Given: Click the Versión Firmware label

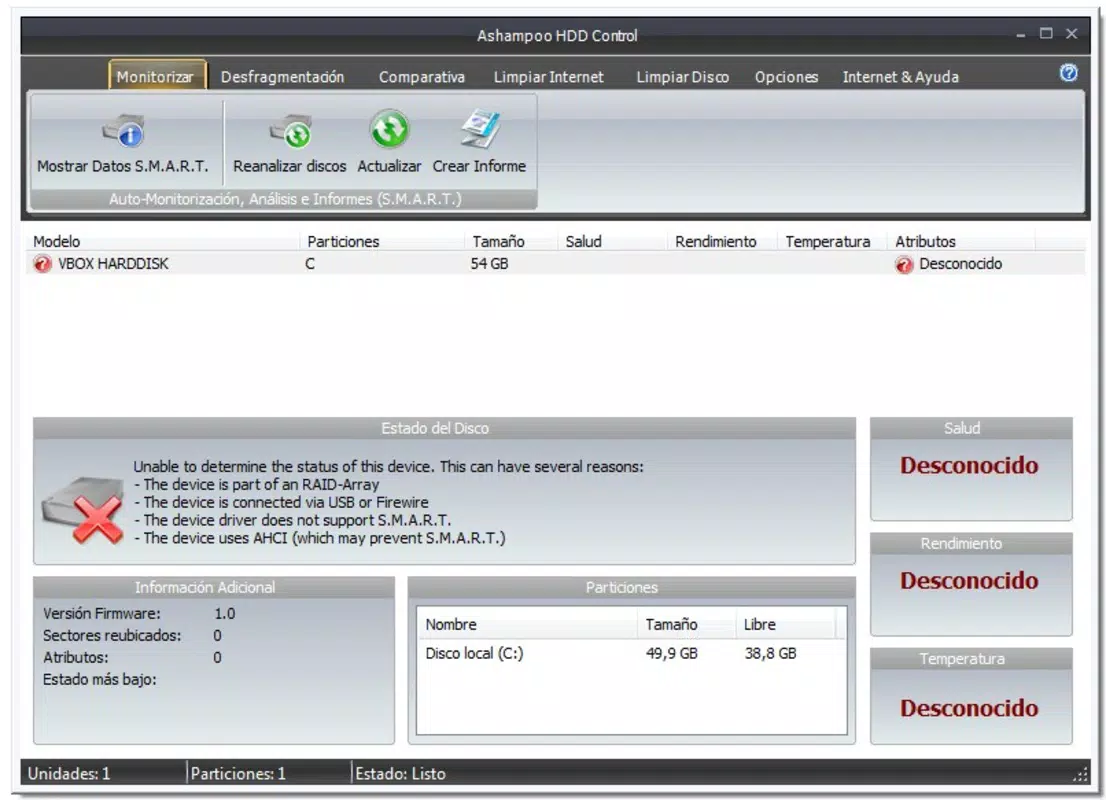Looking at the screenshot, I should pyautogui.click(x=102, y=614).
